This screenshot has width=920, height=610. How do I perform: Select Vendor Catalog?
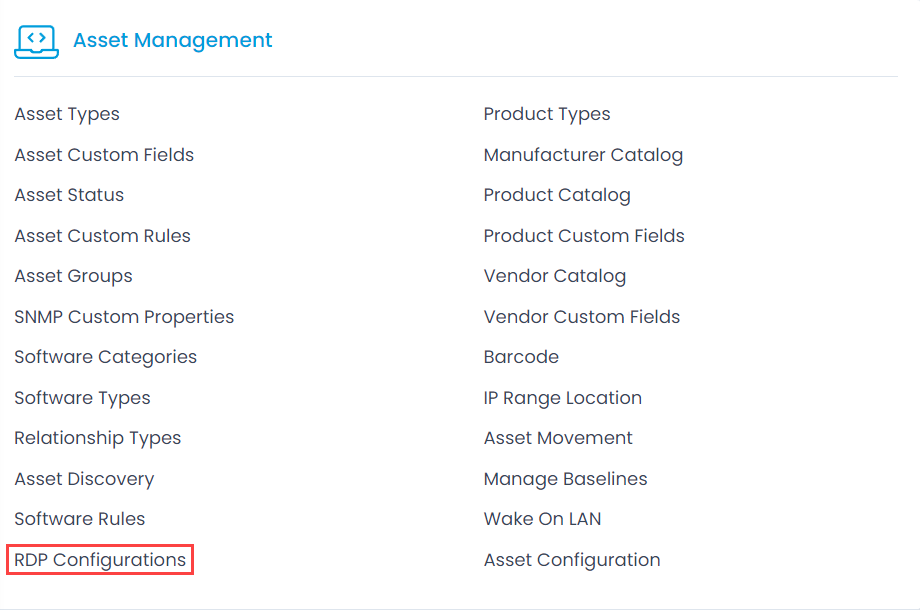pos(554,276)
